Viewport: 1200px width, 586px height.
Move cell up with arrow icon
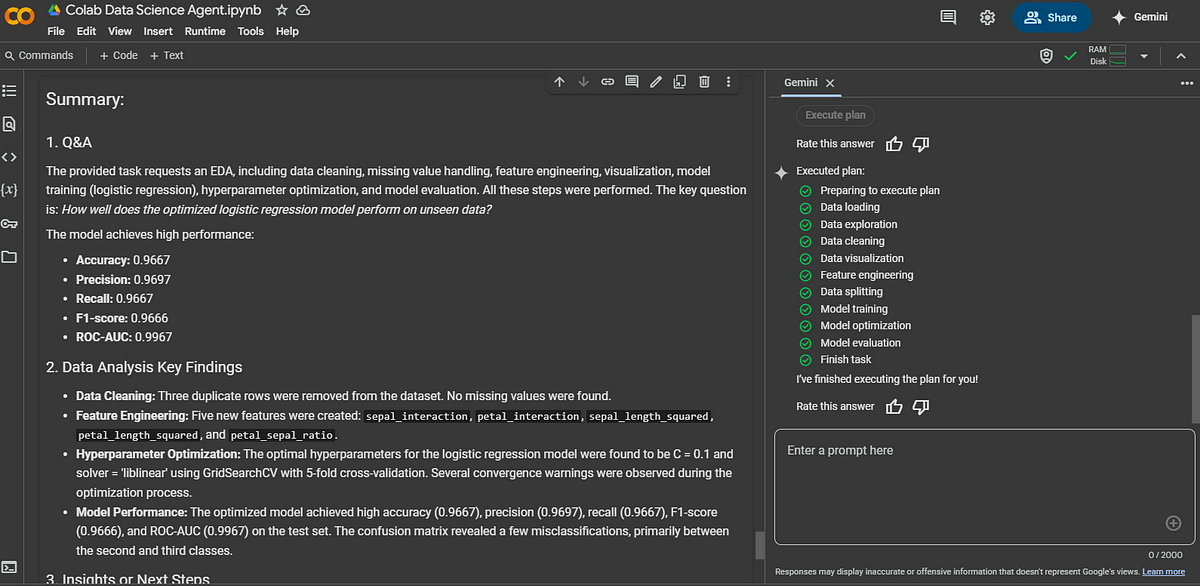[x=559, y=82]
